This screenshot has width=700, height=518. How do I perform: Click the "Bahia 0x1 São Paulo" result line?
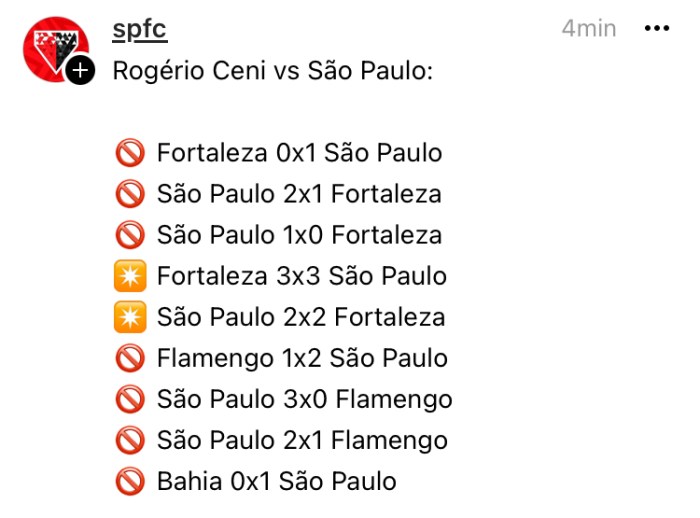277,482
